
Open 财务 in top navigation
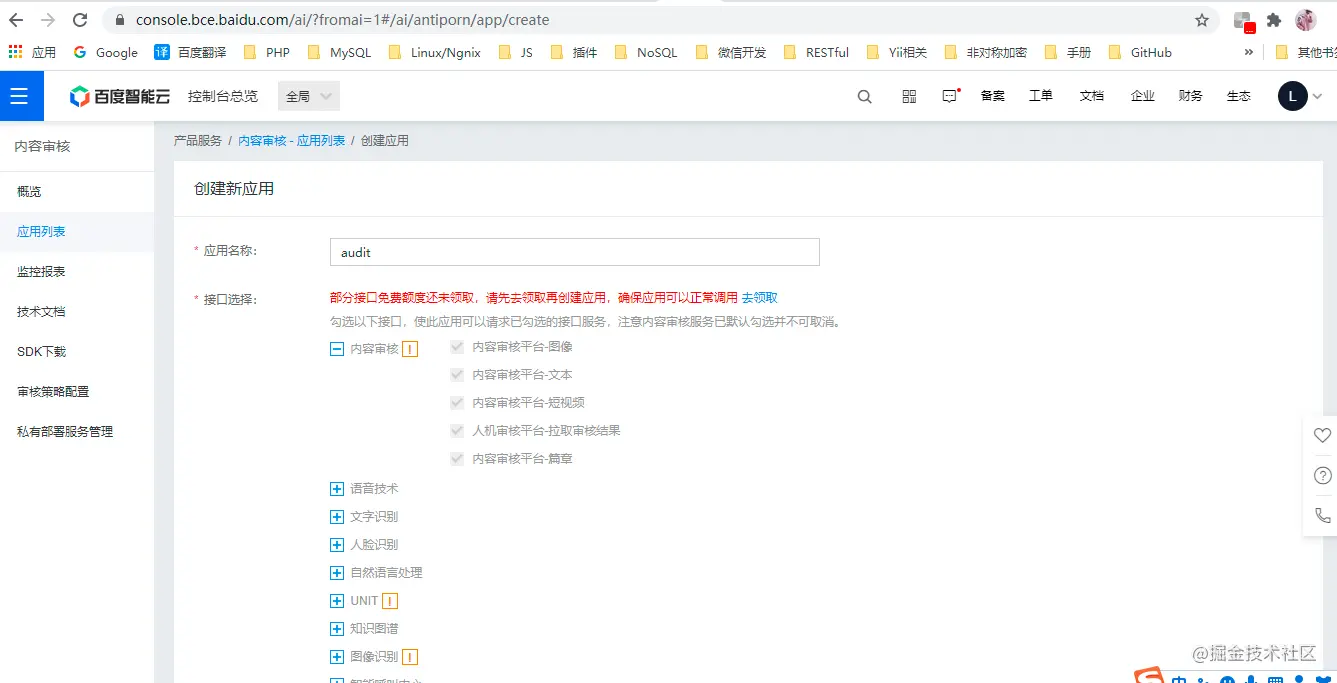(1190, 96)
